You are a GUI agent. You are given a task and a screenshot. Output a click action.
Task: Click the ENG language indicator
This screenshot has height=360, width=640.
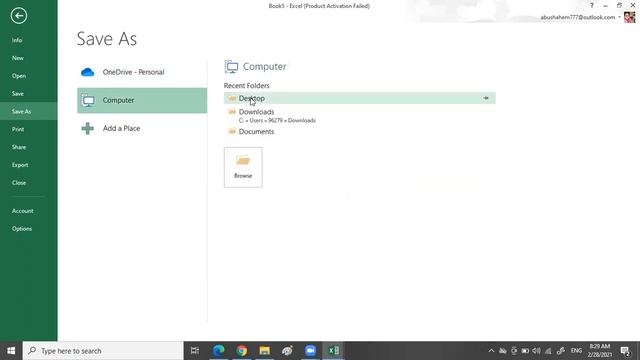click(576, 351)
